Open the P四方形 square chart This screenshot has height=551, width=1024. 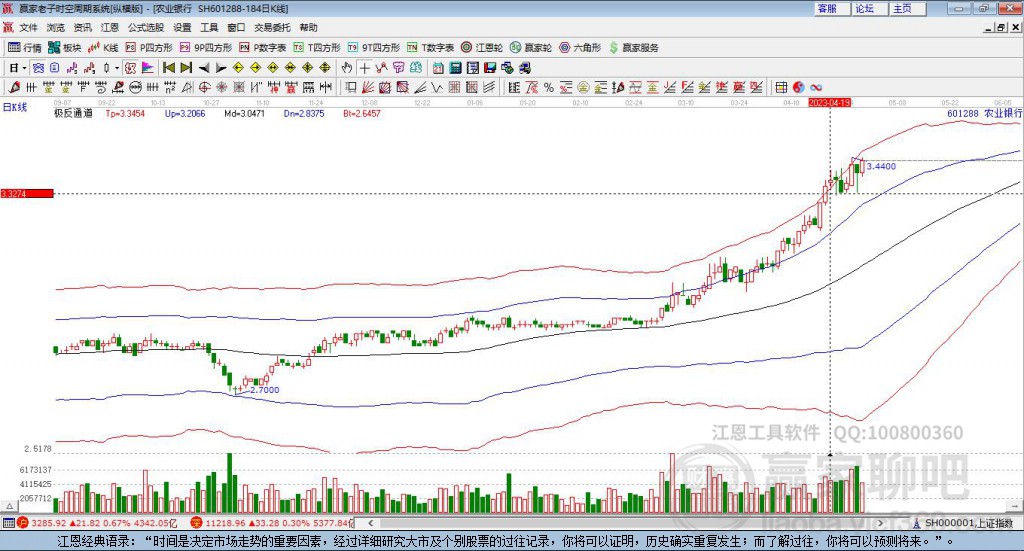149,48
